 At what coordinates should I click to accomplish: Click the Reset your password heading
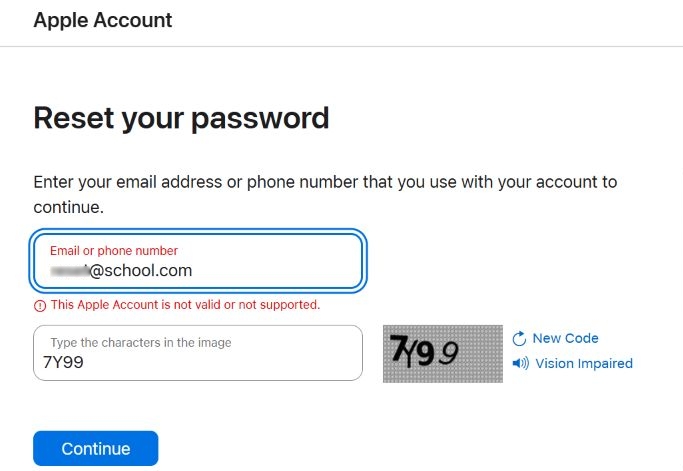click(181, 118)
